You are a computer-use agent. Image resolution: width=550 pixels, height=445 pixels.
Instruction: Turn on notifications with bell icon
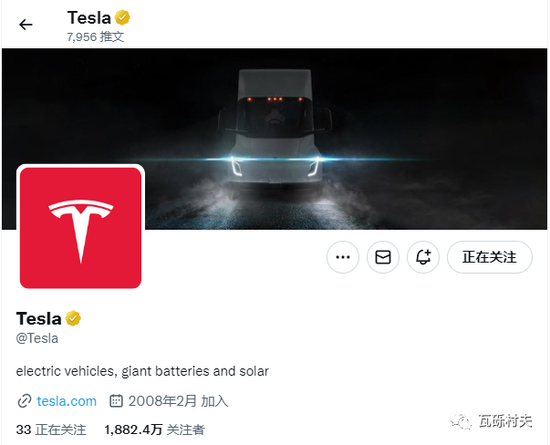(423, 257)
